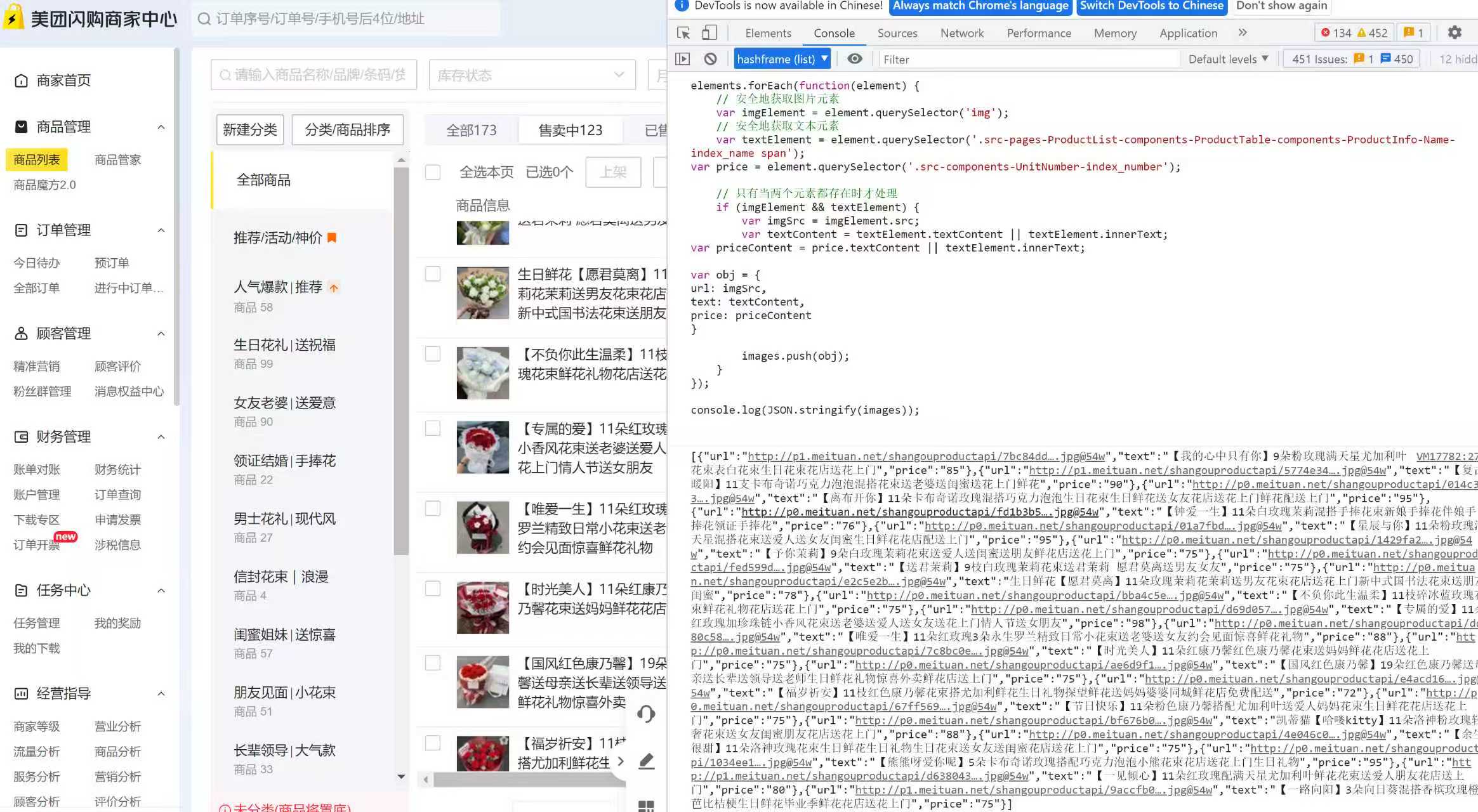Click the customer service headset icon

point(646,714)
